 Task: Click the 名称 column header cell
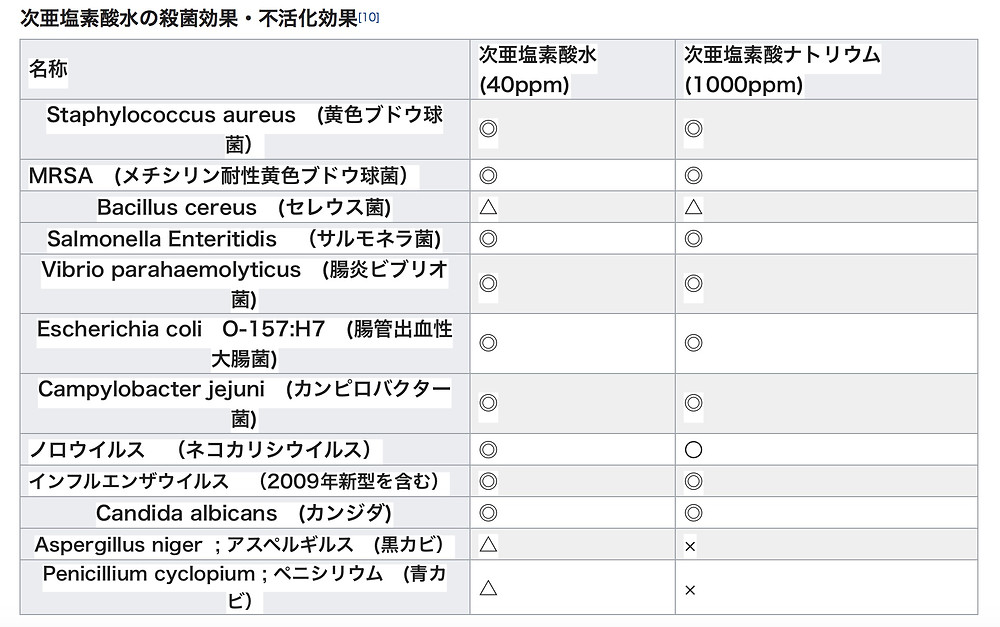pos(49,69)
